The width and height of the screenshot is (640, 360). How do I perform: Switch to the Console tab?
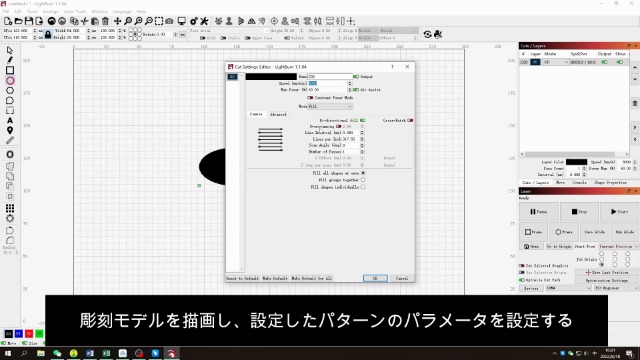[x=579, y=183]
